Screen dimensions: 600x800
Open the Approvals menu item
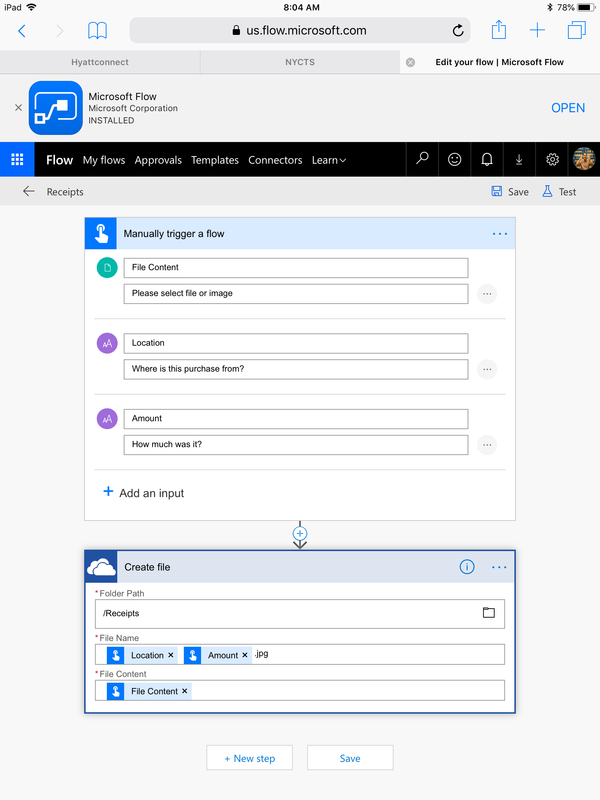[158, 160]
